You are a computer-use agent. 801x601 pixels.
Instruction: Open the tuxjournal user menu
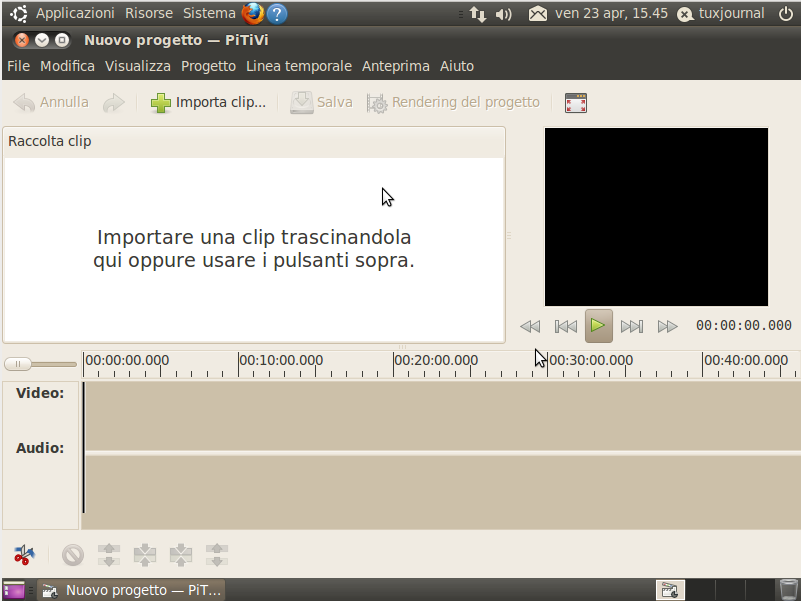[721, 14]
